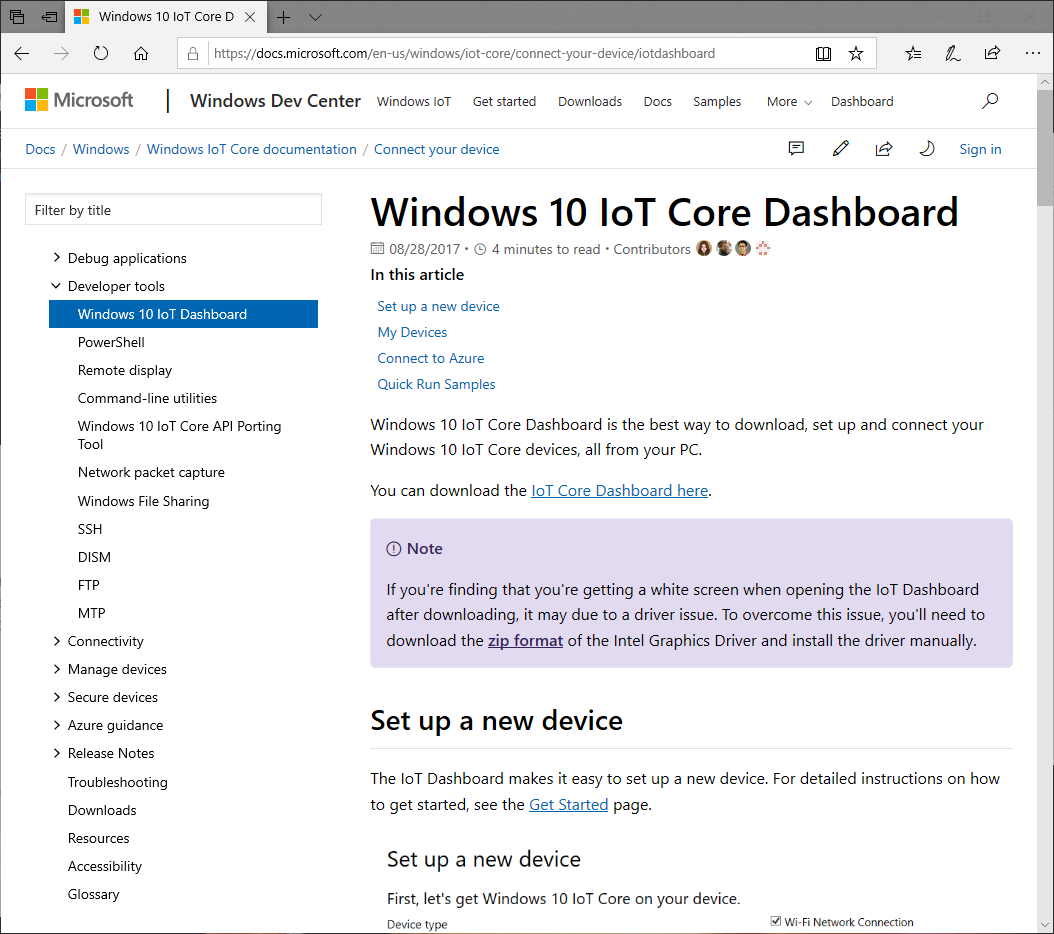This screenshot has height=934, width=1054.
Task: Collapse the Developer tools section
Action: point(57,286)
